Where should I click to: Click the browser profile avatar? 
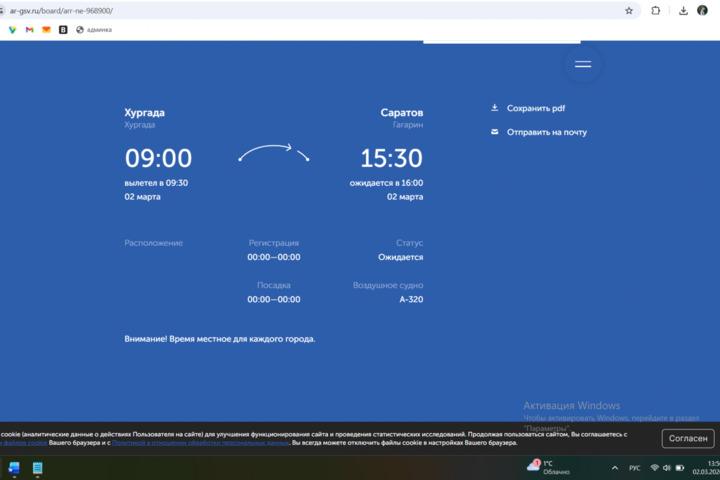[x=702, y=11]
